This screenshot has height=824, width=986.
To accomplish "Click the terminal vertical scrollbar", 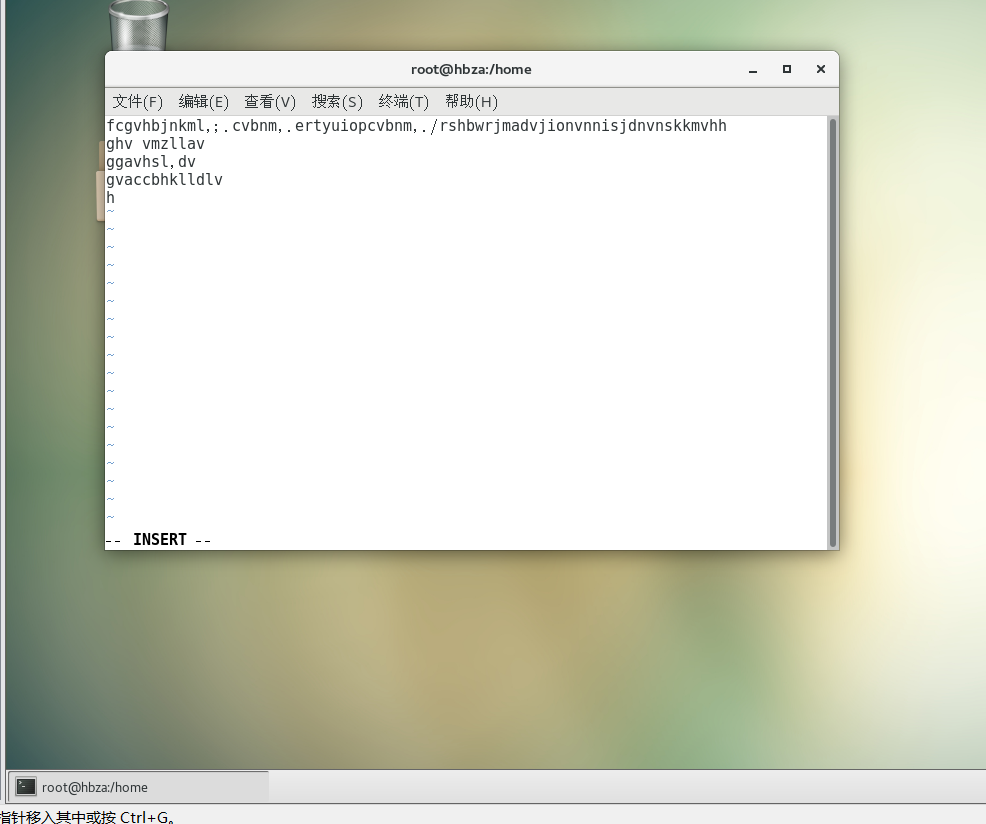I will tap(833, 333).
